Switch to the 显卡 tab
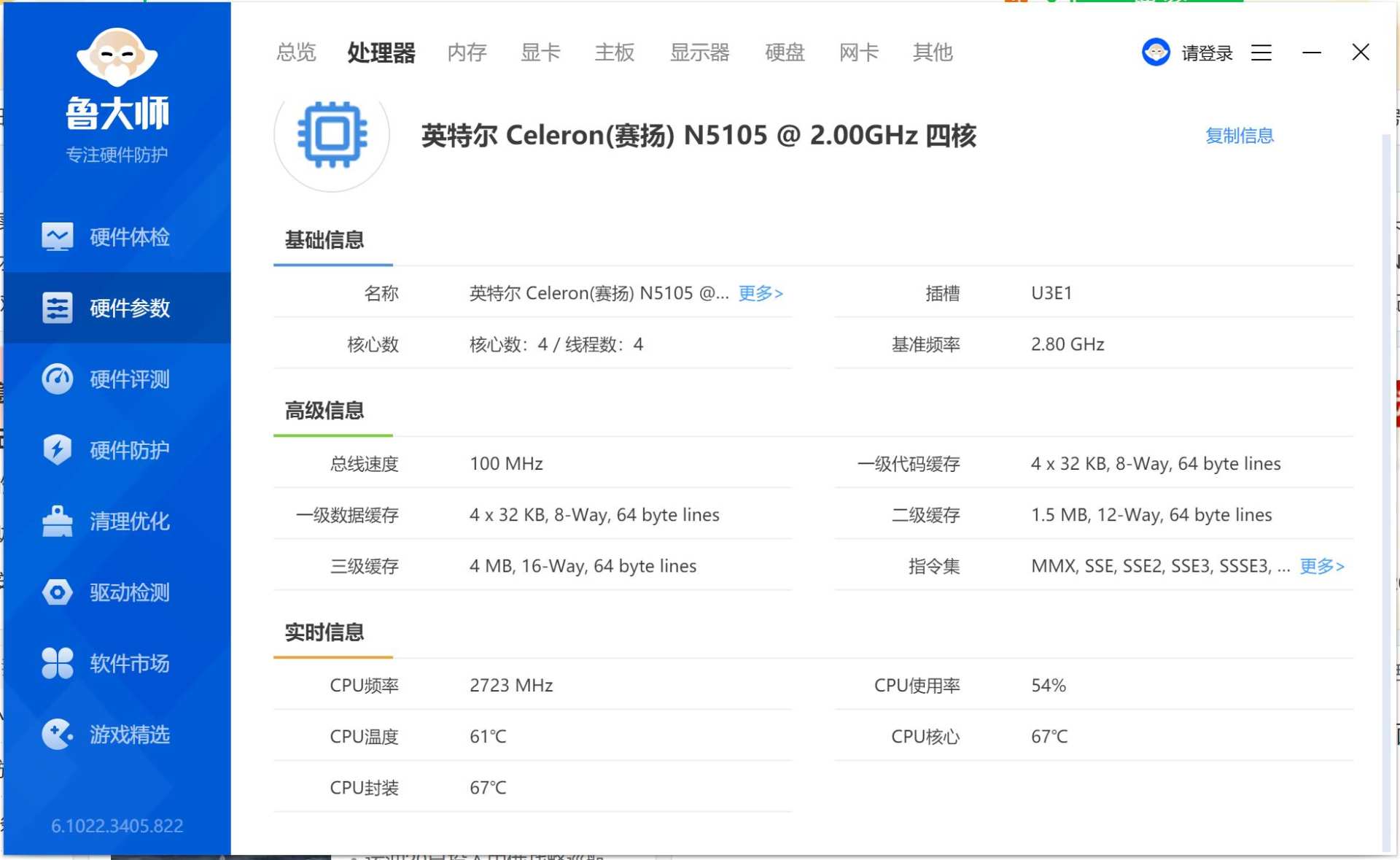This screenshot has height=860, width=1400. click(x=540, y=52)
